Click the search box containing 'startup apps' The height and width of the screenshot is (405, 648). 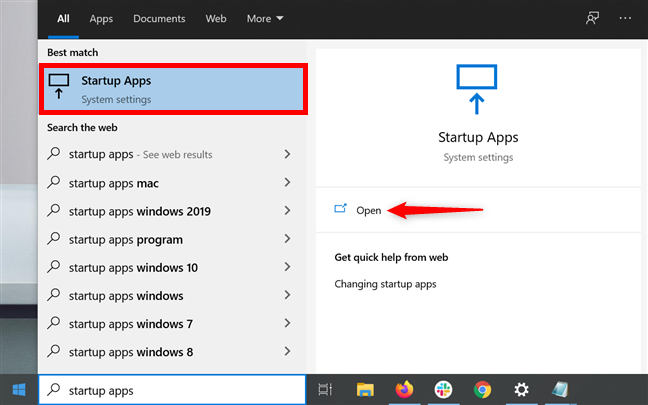(172, 390)
